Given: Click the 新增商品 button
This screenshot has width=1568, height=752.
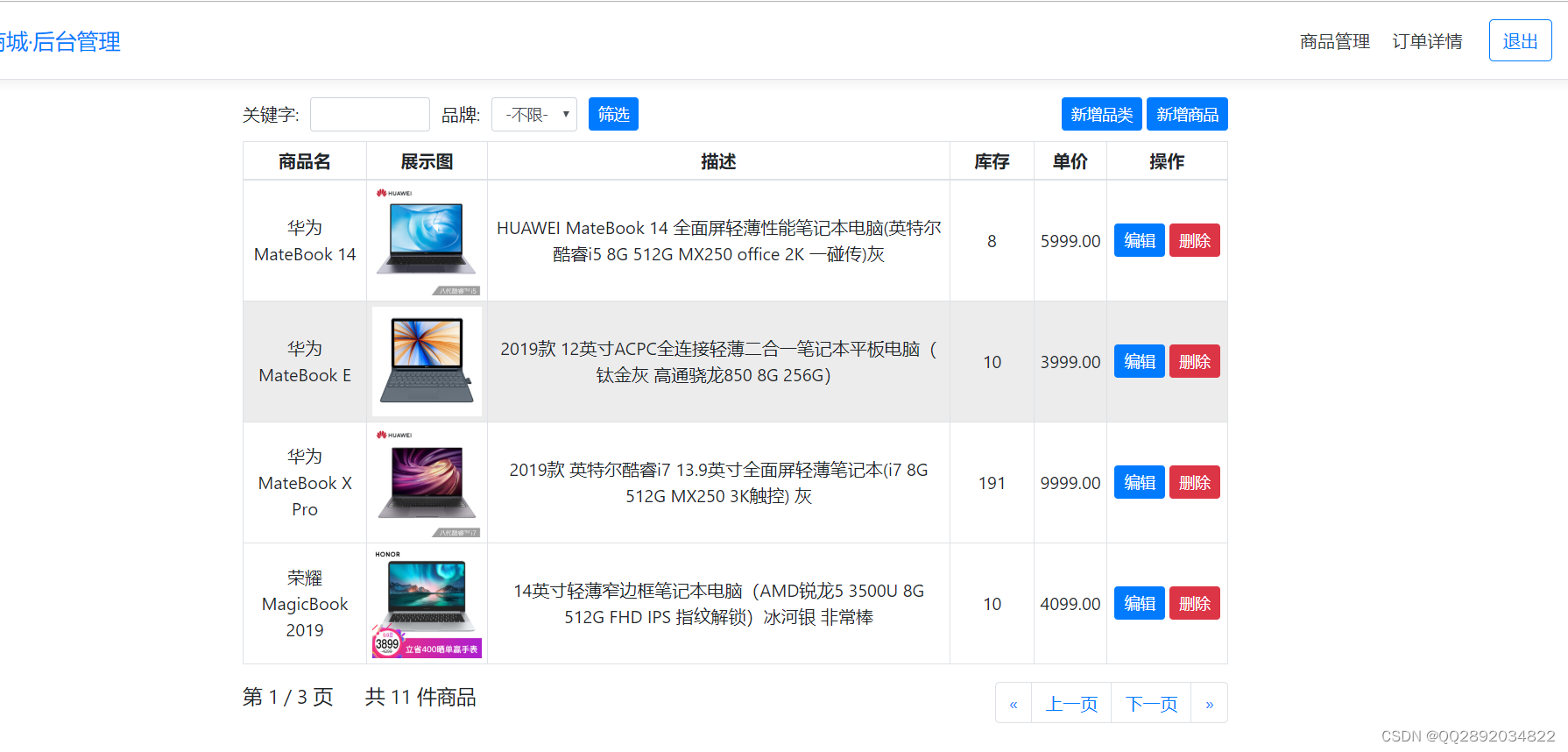Looking at the screenshot, I should tap(1187, 114).
